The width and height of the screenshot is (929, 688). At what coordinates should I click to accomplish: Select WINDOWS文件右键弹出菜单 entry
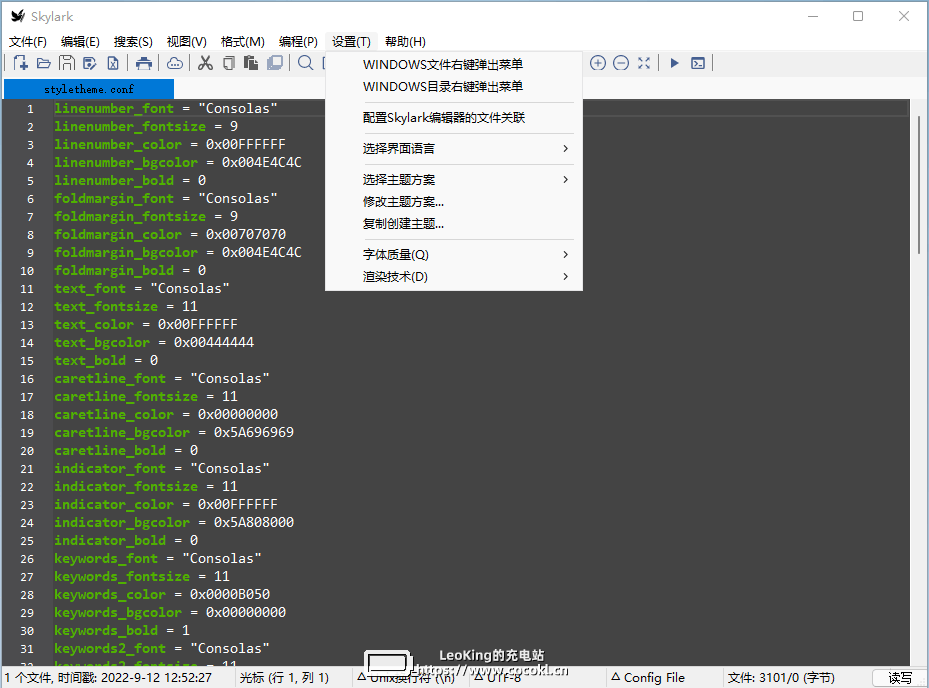[454, 65]
